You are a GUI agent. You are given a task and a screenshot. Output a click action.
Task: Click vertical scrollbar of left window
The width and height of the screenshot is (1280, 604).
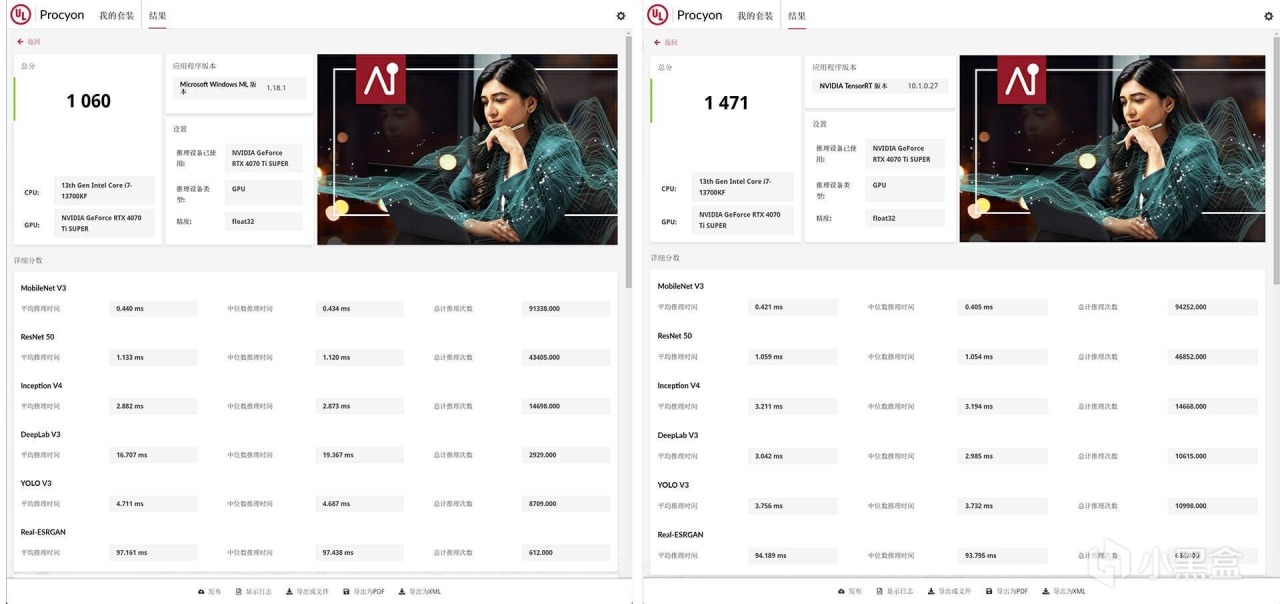(x=628, y=160)
